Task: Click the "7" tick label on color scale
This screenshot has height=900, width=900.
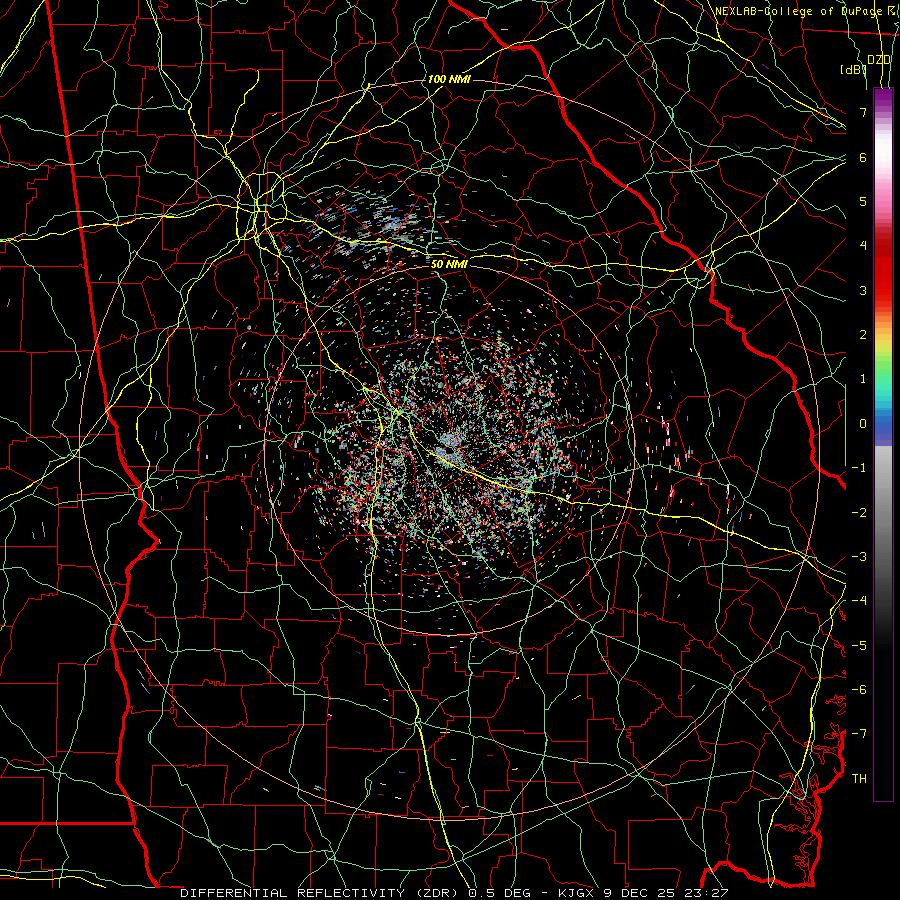Action: coord(863,112)
